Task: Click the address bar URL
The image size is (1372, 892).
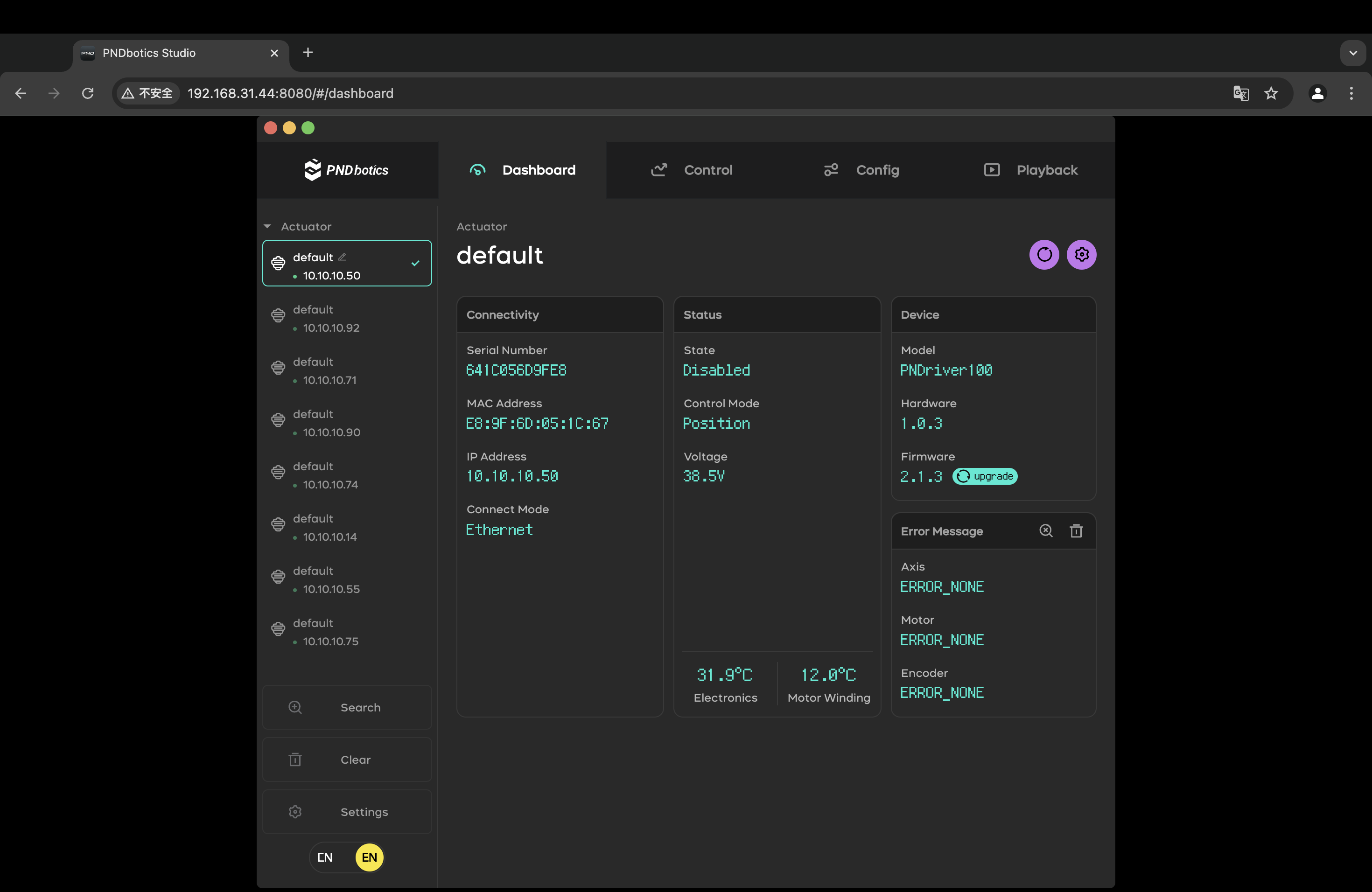Action: [291, 93]
